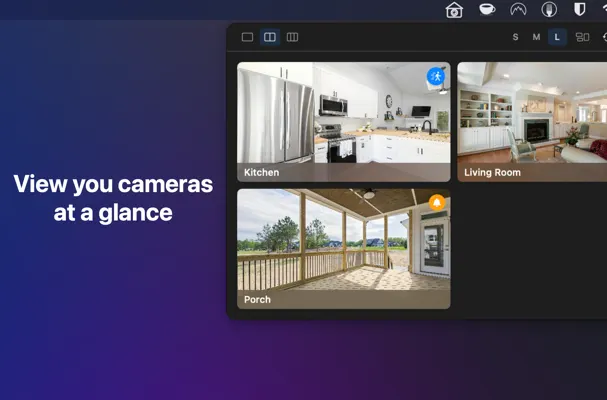Click the mixed tile layout icon
Screen dimensions: 607x400
[x=583, y=37]
